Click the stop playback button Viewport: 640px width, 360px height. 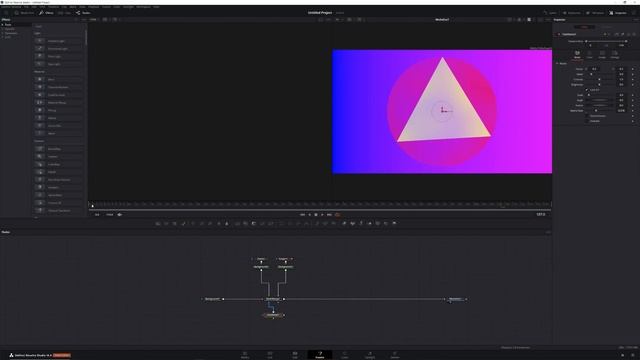point(316,214)
